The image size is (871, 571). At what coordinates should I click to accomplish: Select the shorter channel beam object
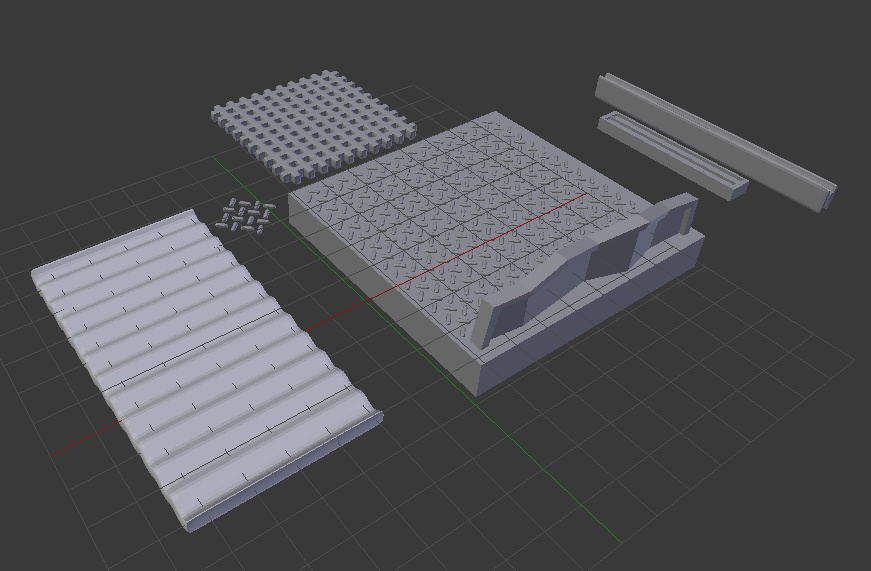[672, 155]
